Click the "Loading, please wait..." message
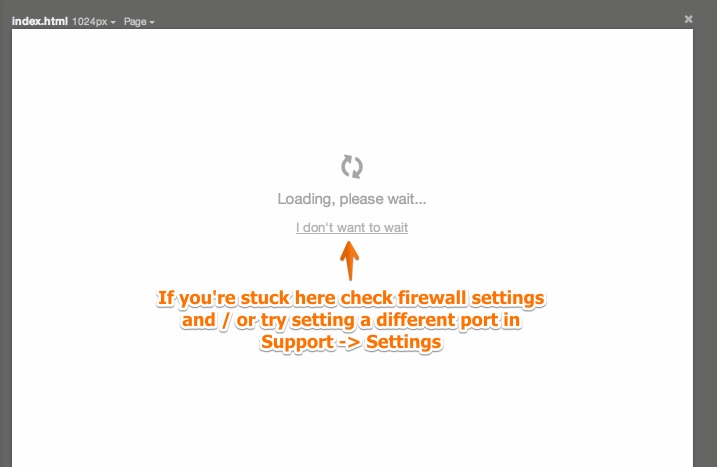717x467 pixels. 352,199
